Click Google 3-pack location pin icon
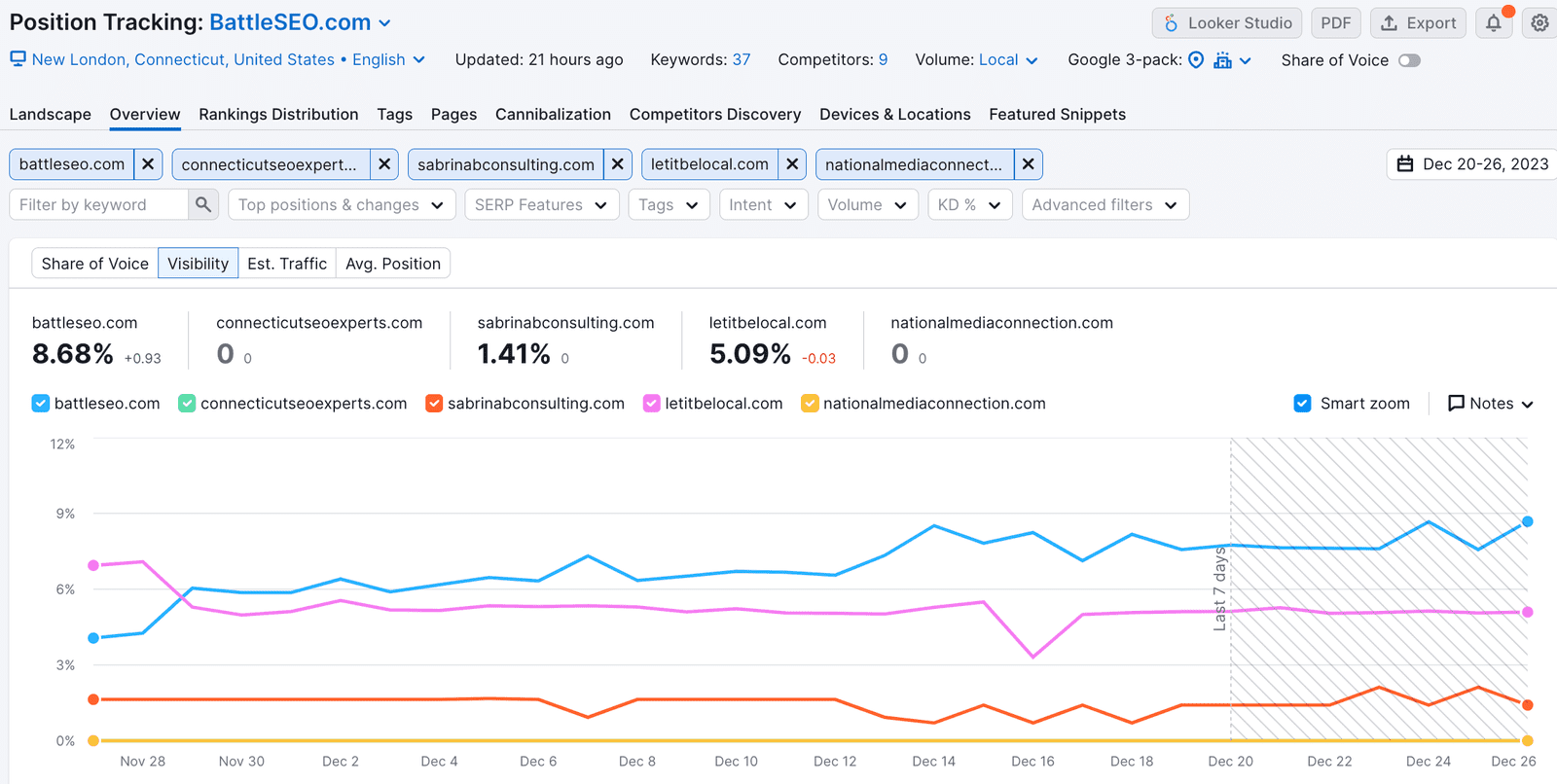Image resolution: width=1557 pixels, height=784 pixels. pyautogui.click(x=1196, y=60)
